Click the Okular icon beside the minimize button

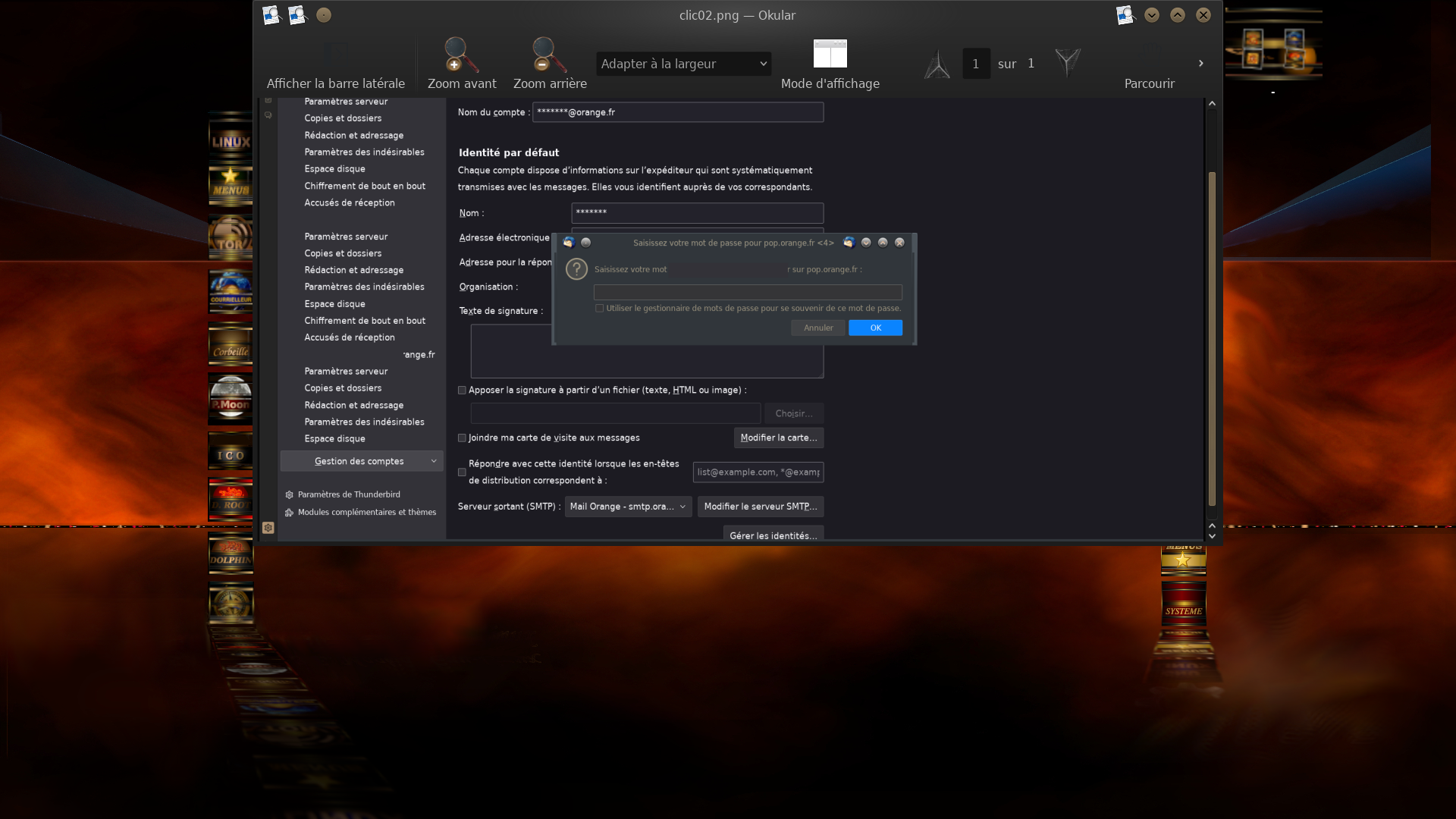[x=1125, y=15]
